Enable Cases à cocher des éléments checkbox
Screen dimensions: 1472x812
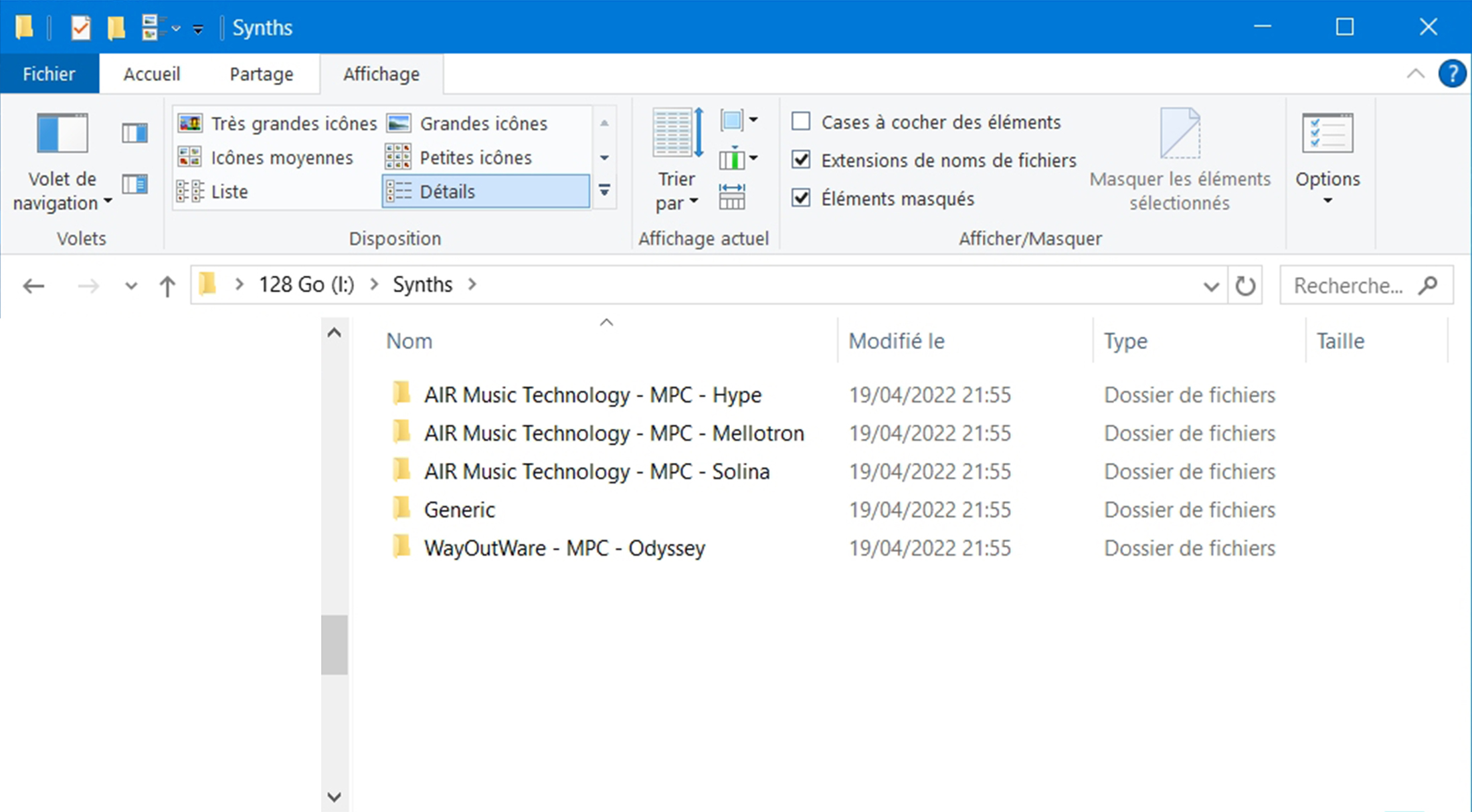(801, 122)
